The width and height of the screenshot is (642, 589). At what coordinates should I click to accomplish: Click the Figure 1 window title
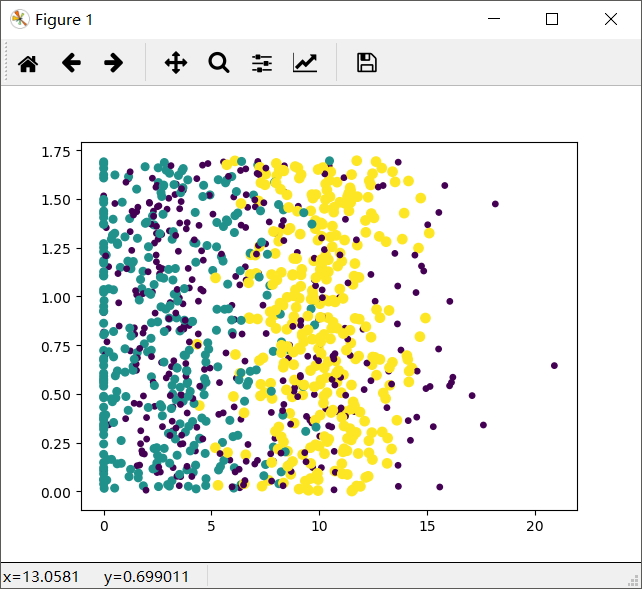coord(64,20)
